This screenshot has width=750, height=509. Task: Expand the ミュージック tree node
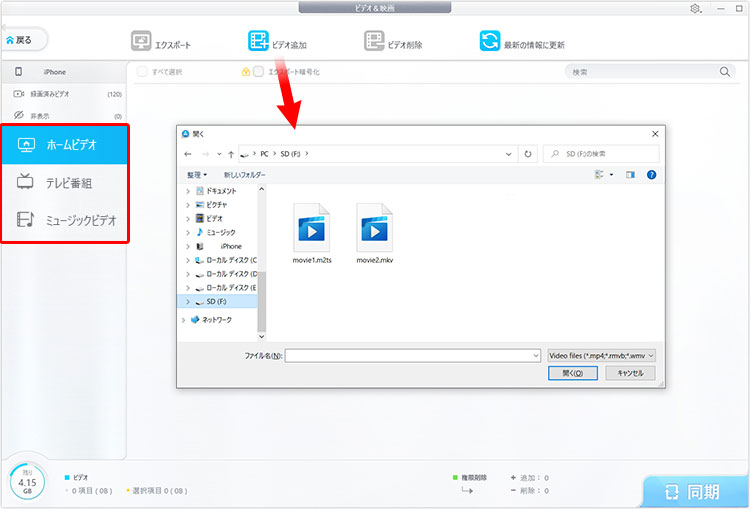click(x=188, y=233)
